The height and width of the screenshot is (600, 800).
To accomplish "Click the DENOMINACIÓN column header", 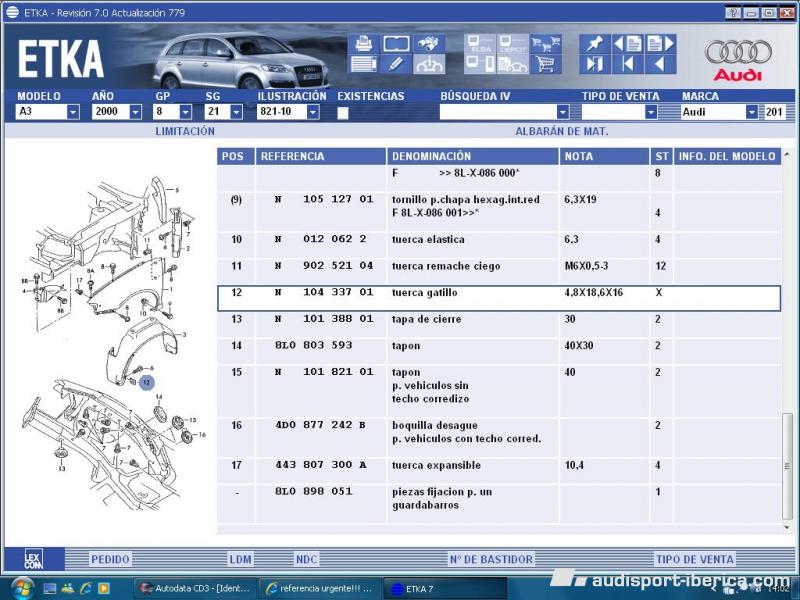I will [472, 157].
